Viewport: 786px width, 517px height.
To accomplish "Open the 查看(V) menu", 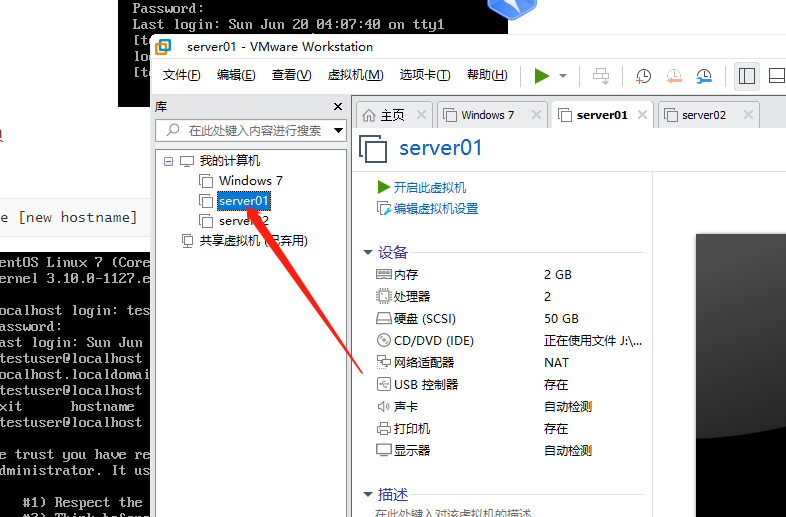I will [x=291, y=75].
